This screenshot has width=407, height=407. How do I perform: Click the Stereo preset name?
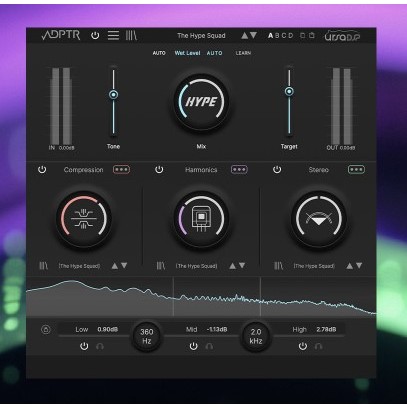point(314,266)
